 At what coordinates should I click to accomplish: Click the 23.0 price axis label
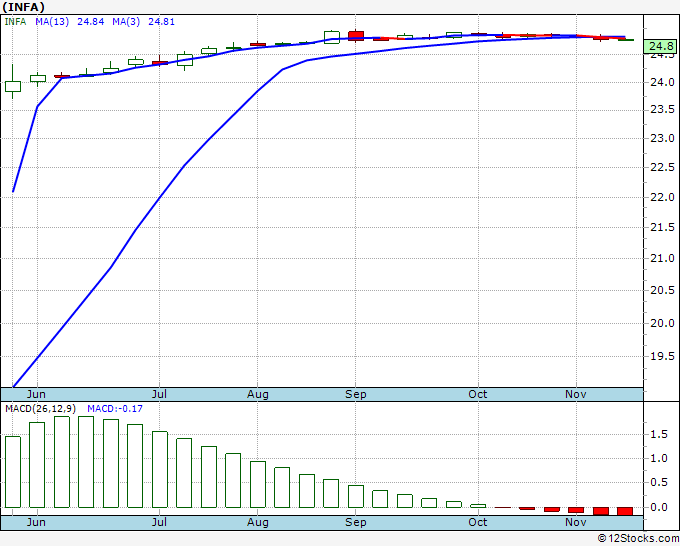point(662,138)
